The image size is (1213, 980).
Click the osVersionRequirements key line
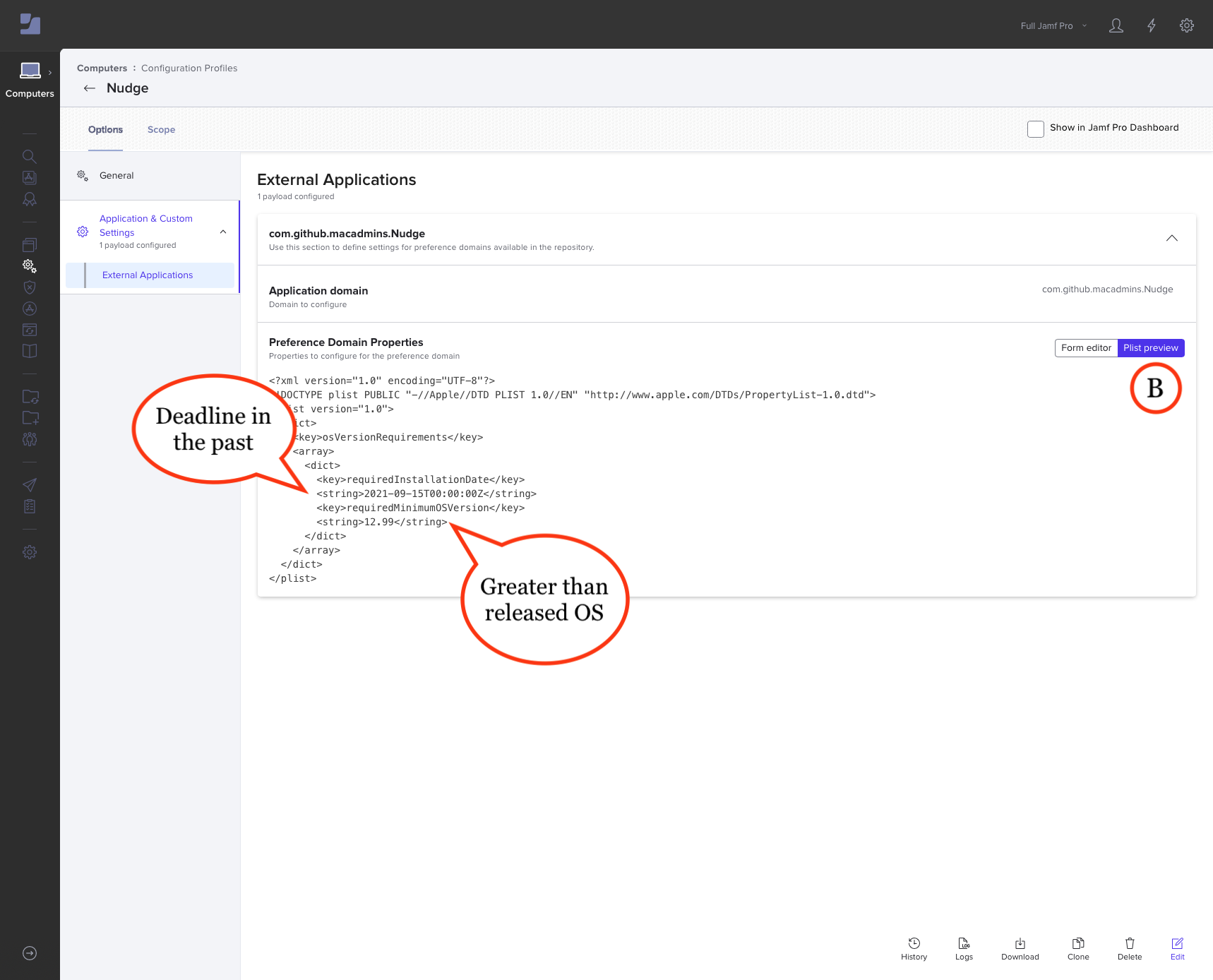(x=388, y=438)
